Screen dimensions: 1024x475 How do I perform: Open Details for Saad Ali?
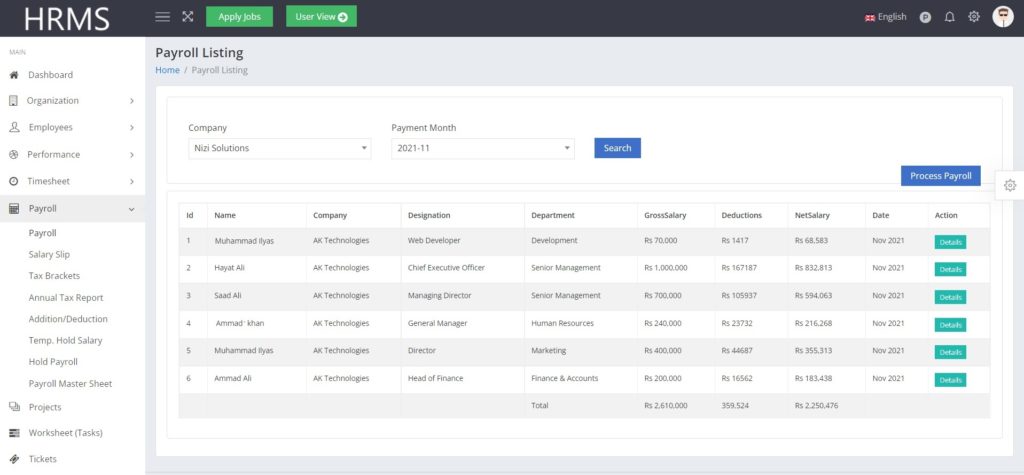click(x=950, y=297)
